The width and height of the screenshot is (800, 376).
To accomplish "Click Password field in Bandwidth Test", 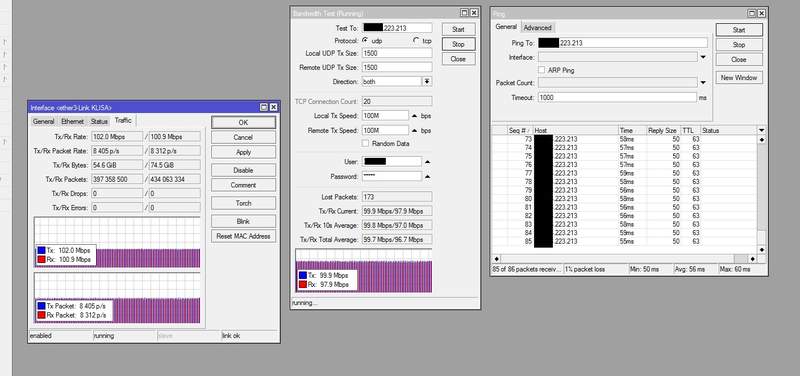I will pyautogui.click(x=392, y=176).
